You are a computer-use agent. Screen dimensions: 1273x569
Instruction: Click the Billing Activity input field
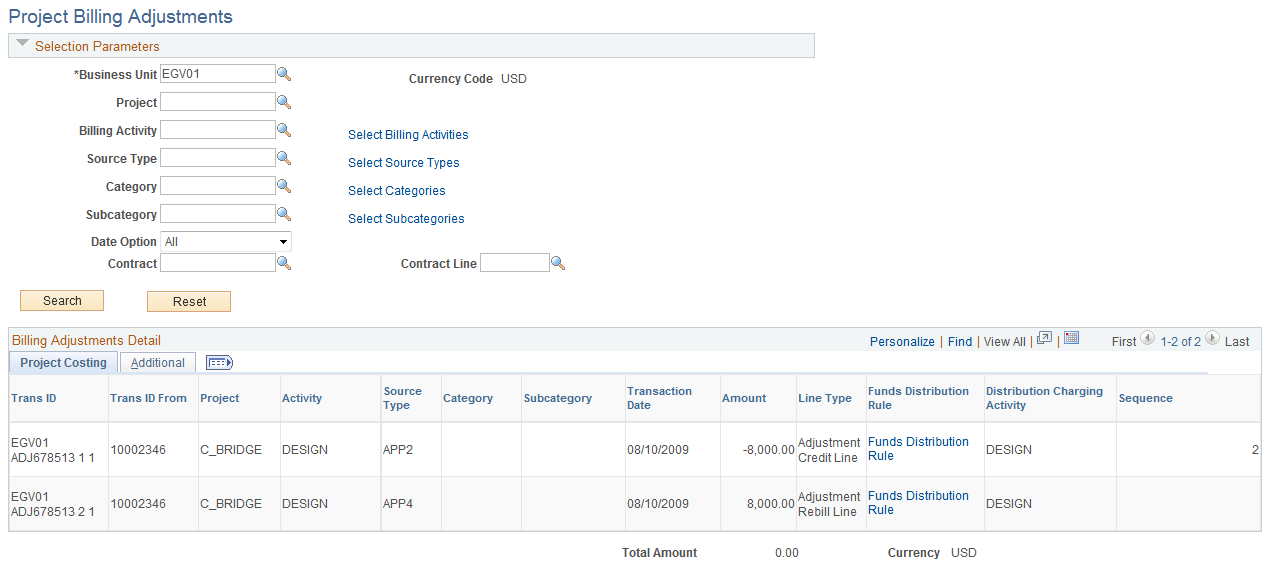pos(217,130)
